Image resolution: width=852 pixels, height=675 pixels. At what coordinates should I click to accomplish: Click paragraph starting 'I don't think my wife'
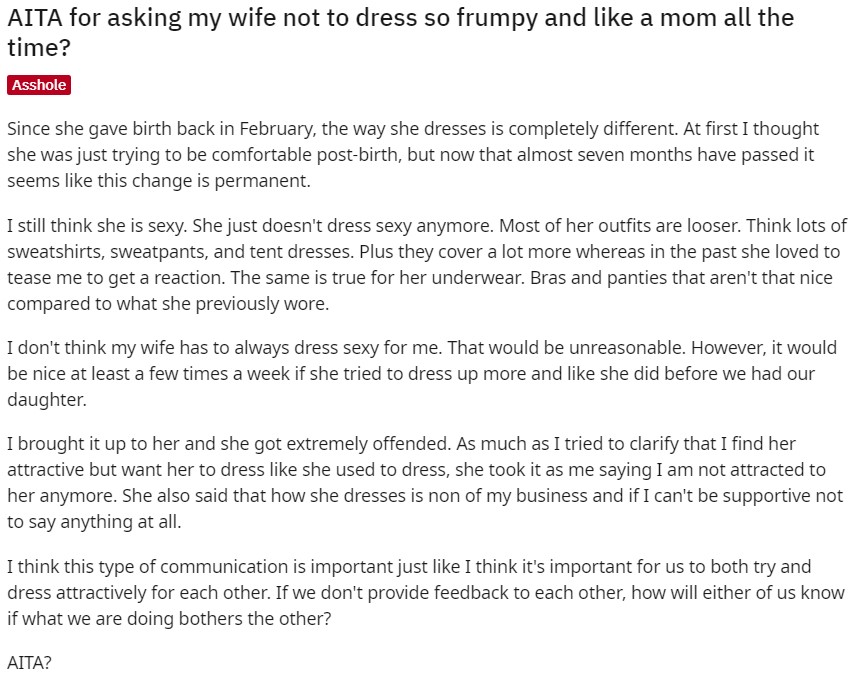coord(422,373)
